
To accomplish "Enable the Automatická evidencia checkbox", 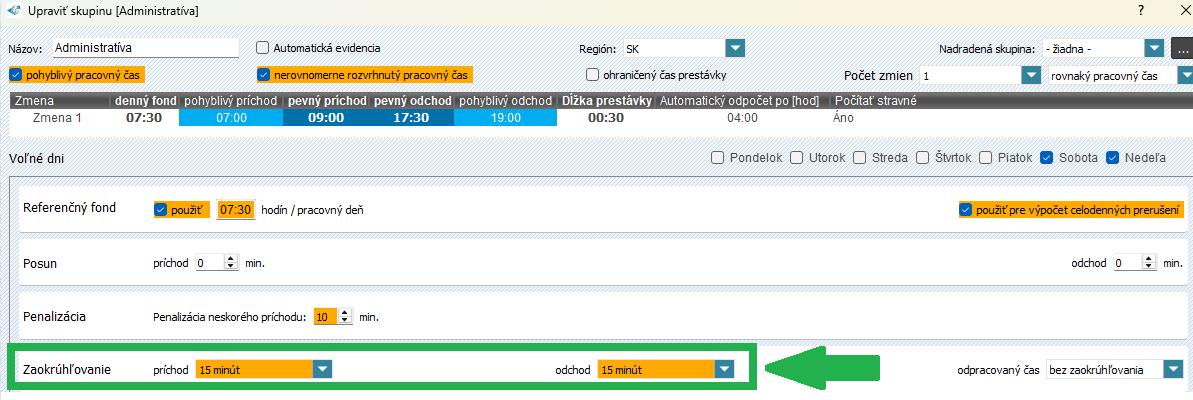I will [x=264, y=48].
